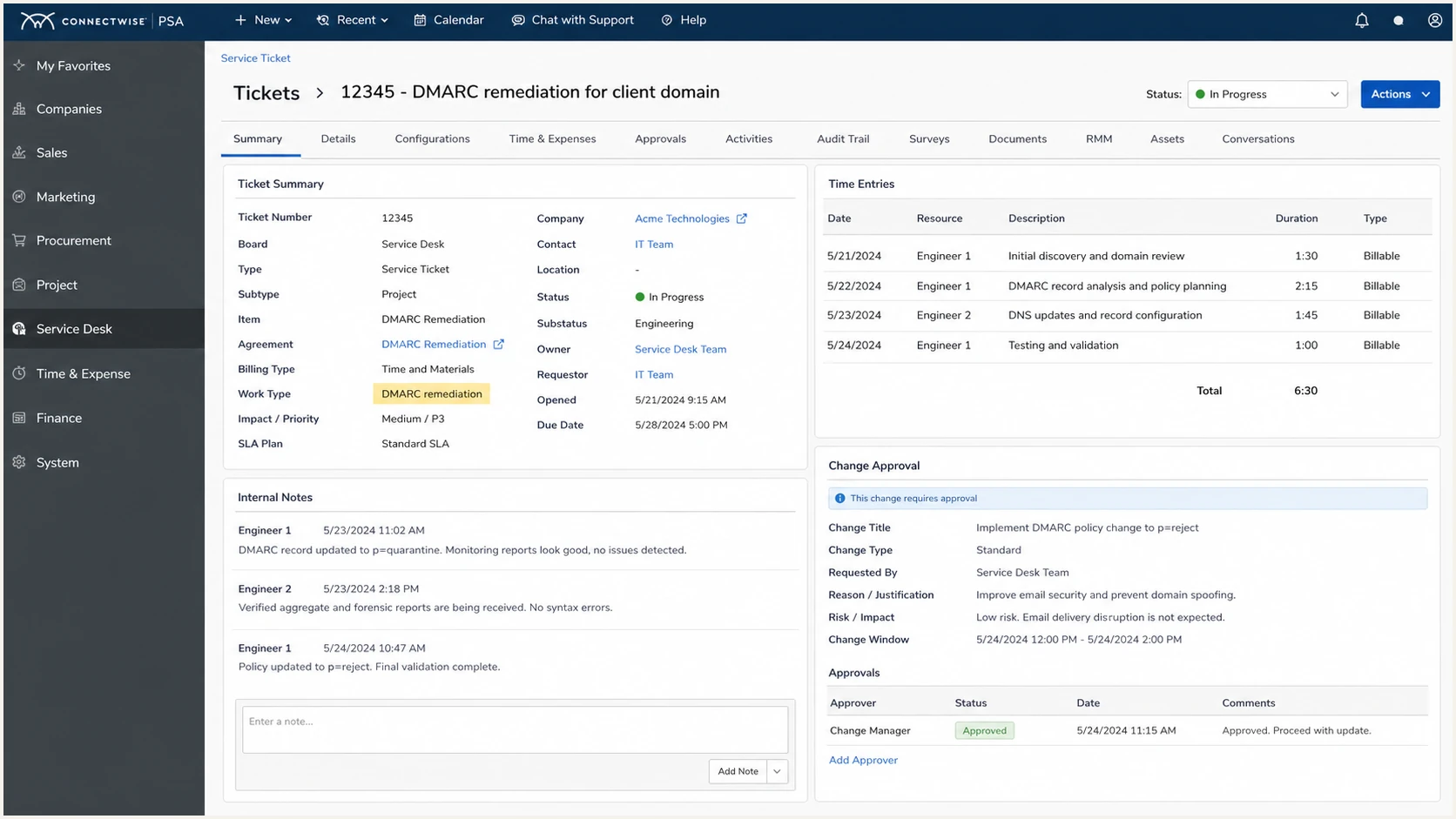Open the Service Desk Team owner link

tap(680, 349)
